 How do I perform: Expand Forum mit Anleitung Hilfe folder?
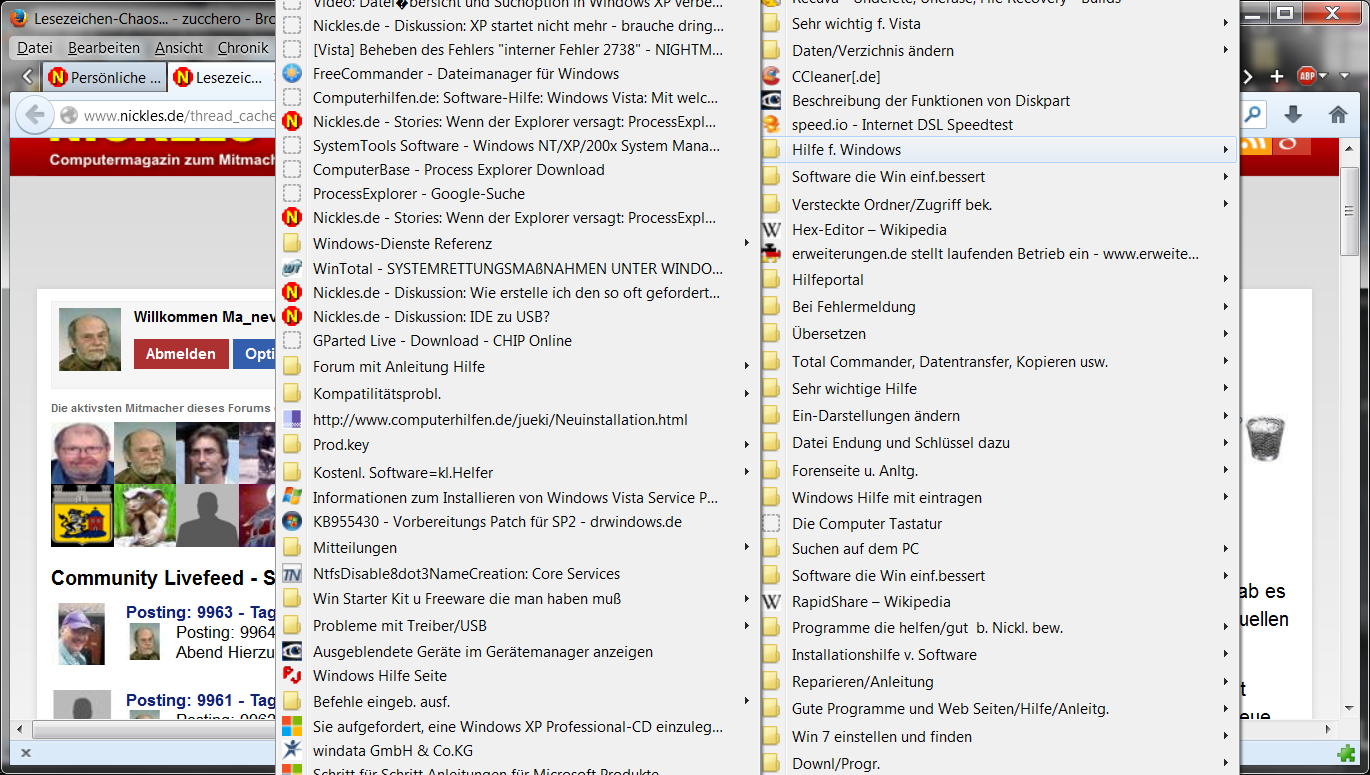(x=516, y=367)
